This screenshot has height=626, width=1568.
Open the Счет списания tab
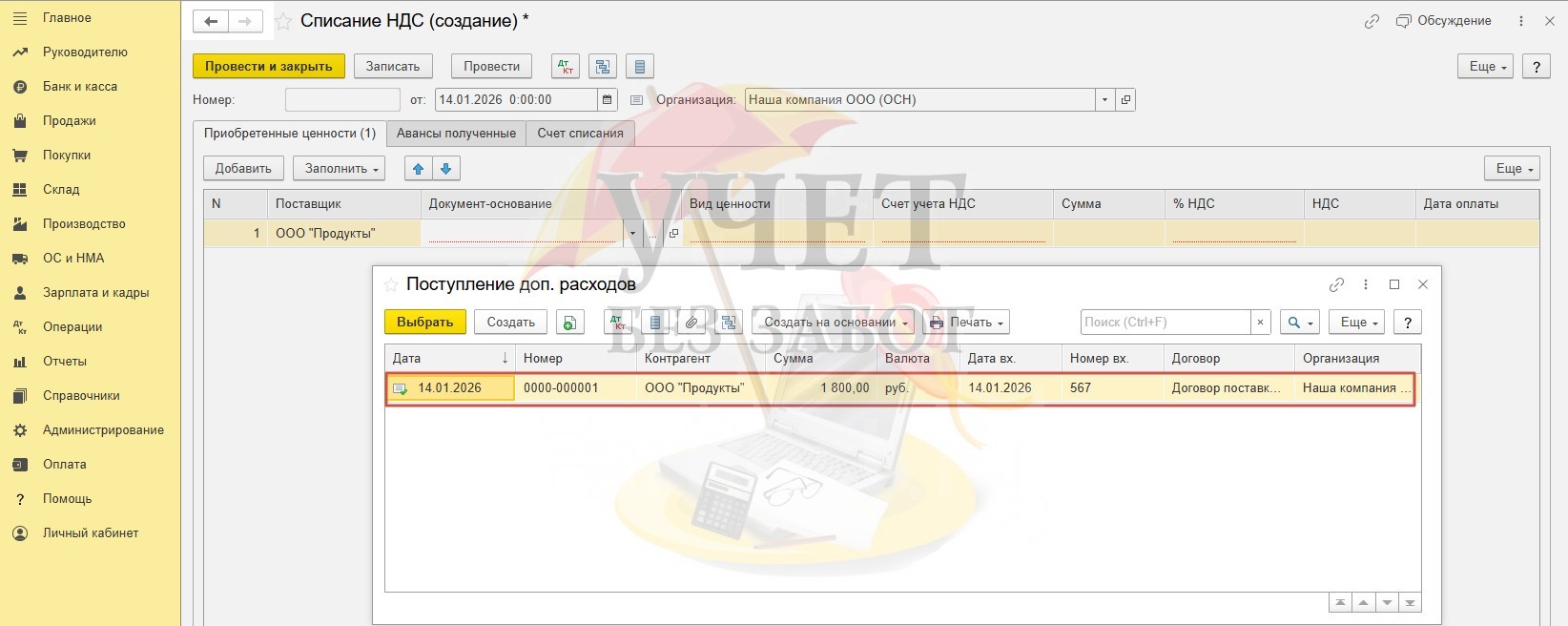coord(580,134)
